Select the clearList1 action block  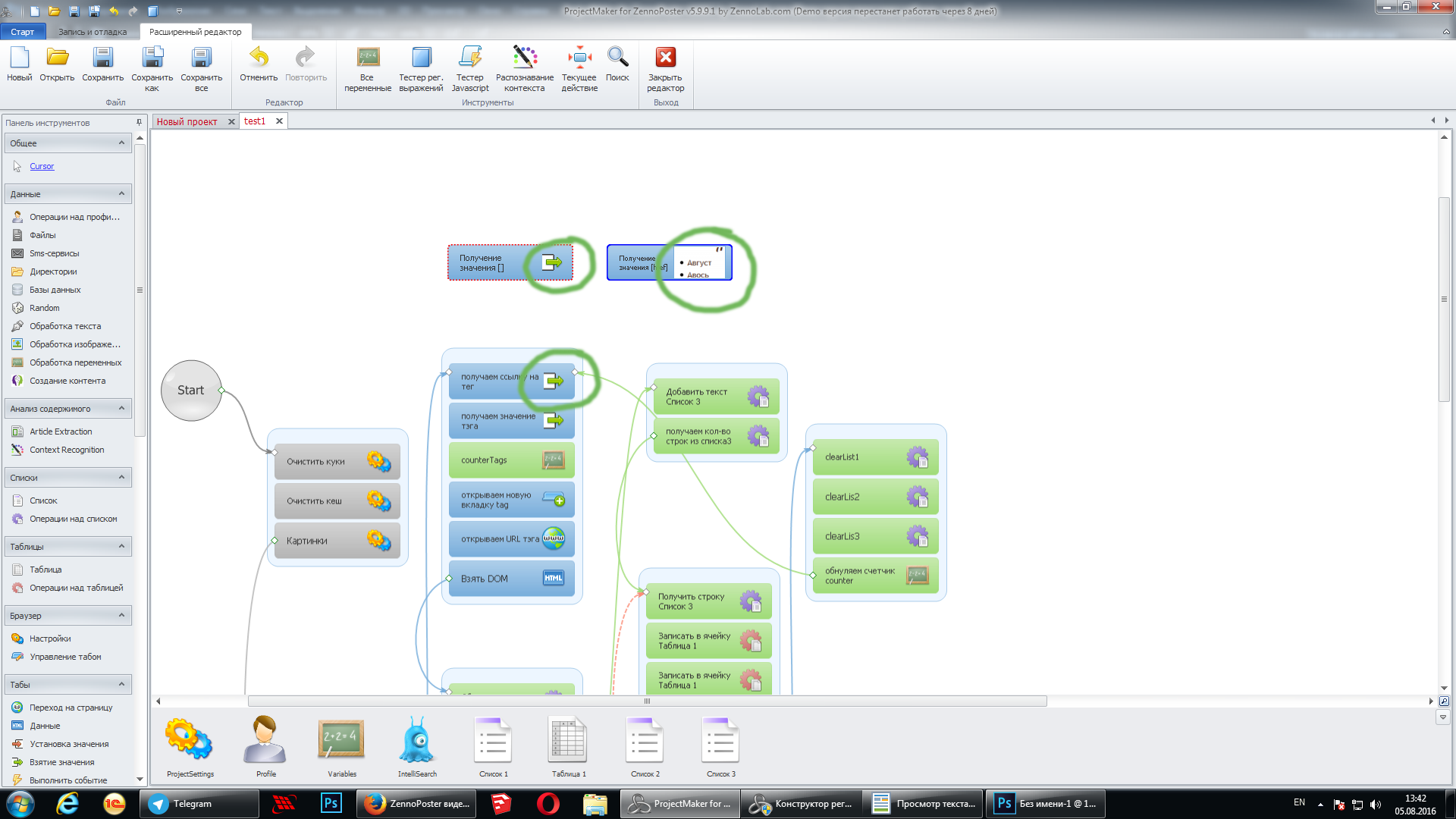click(876, 457)
